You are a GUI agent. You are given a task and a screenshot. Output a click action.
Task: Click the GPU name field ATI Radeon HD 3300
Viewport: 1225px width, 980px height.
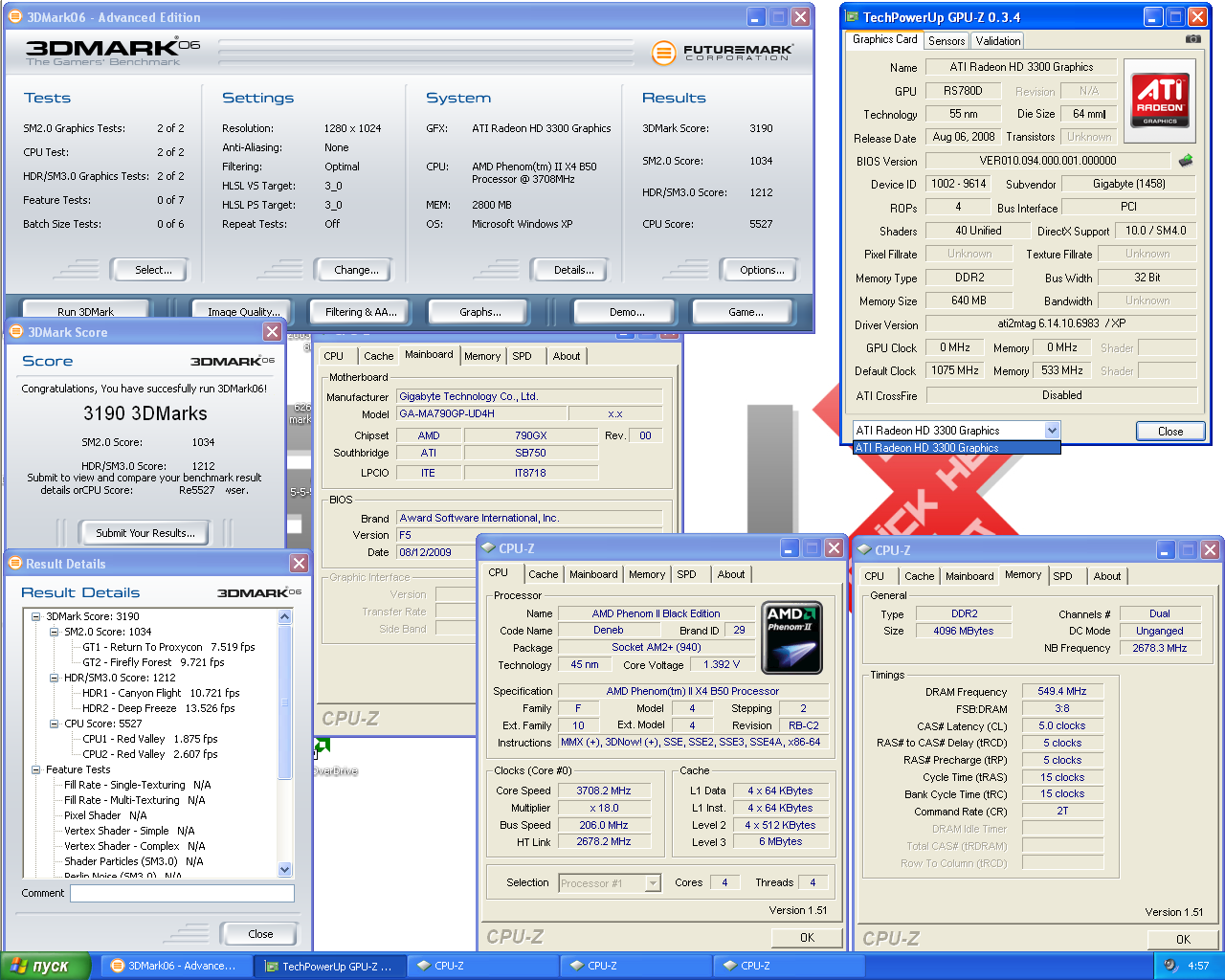pyautogui.click(x=1021, y=67)
